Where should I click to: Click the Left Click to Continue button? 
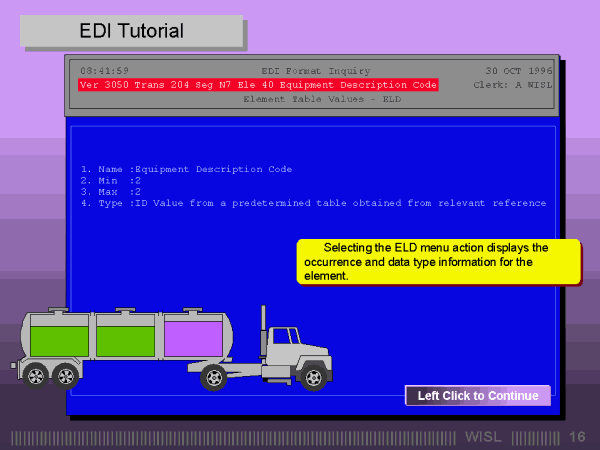[477, 396]
